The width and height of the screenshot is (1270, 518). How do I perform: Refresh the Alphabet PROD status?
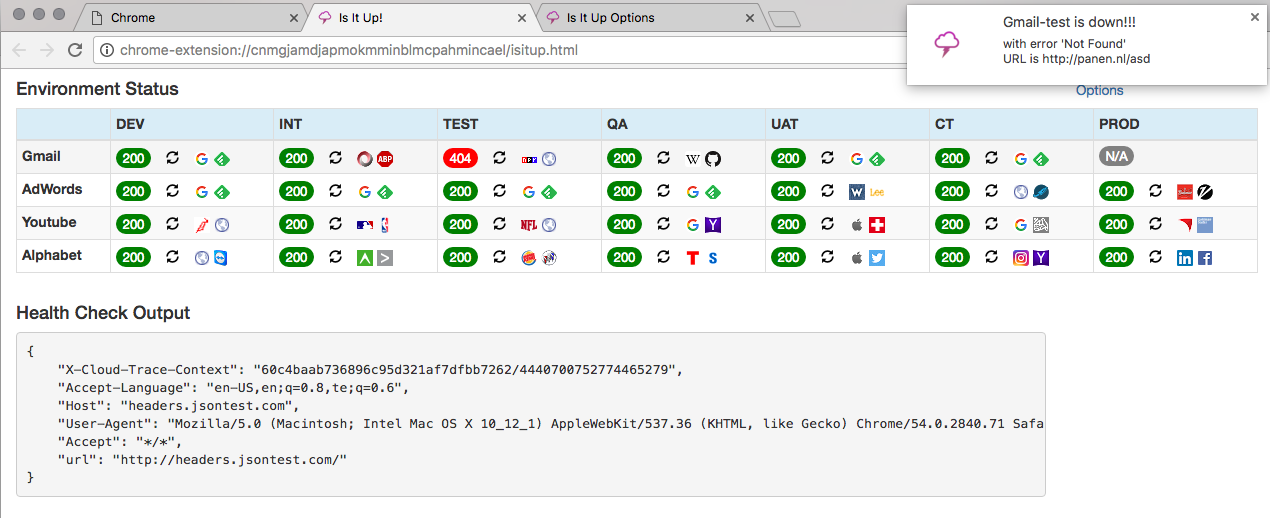1156,257
